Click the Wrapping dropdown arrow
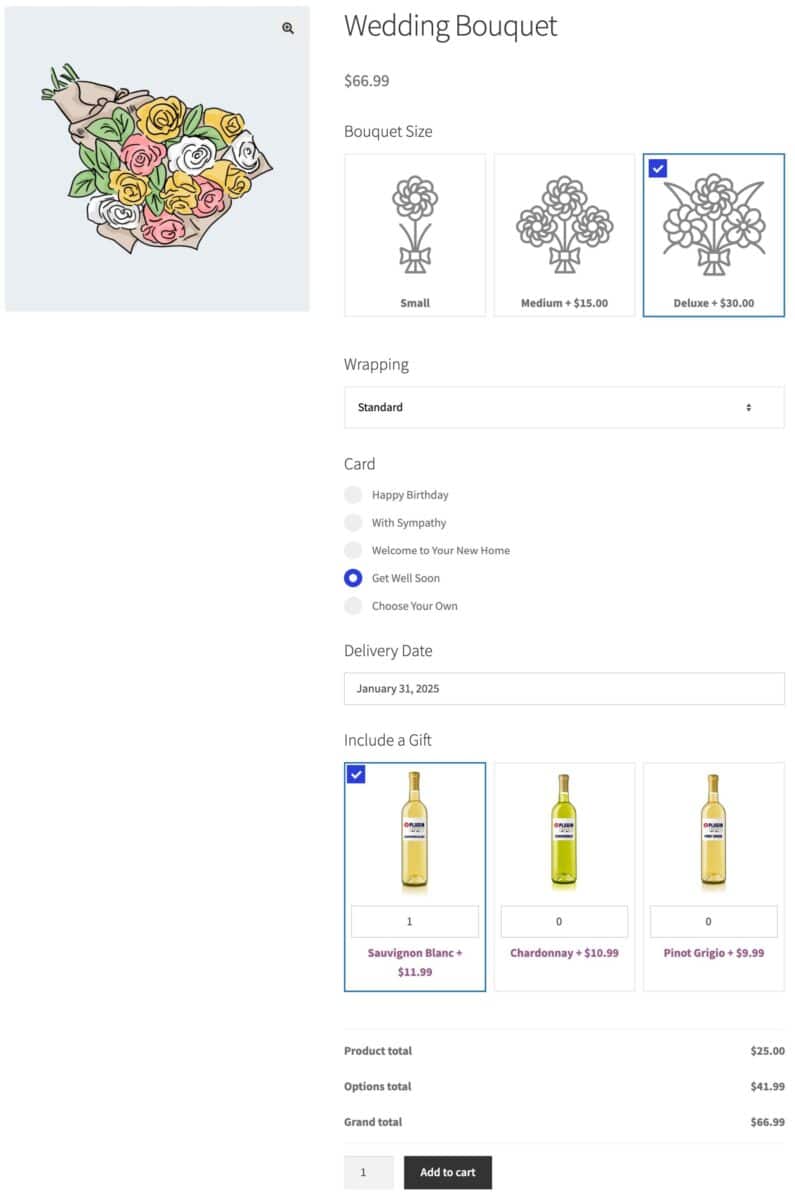This screenshot has height=1200, width=795. 749,408
